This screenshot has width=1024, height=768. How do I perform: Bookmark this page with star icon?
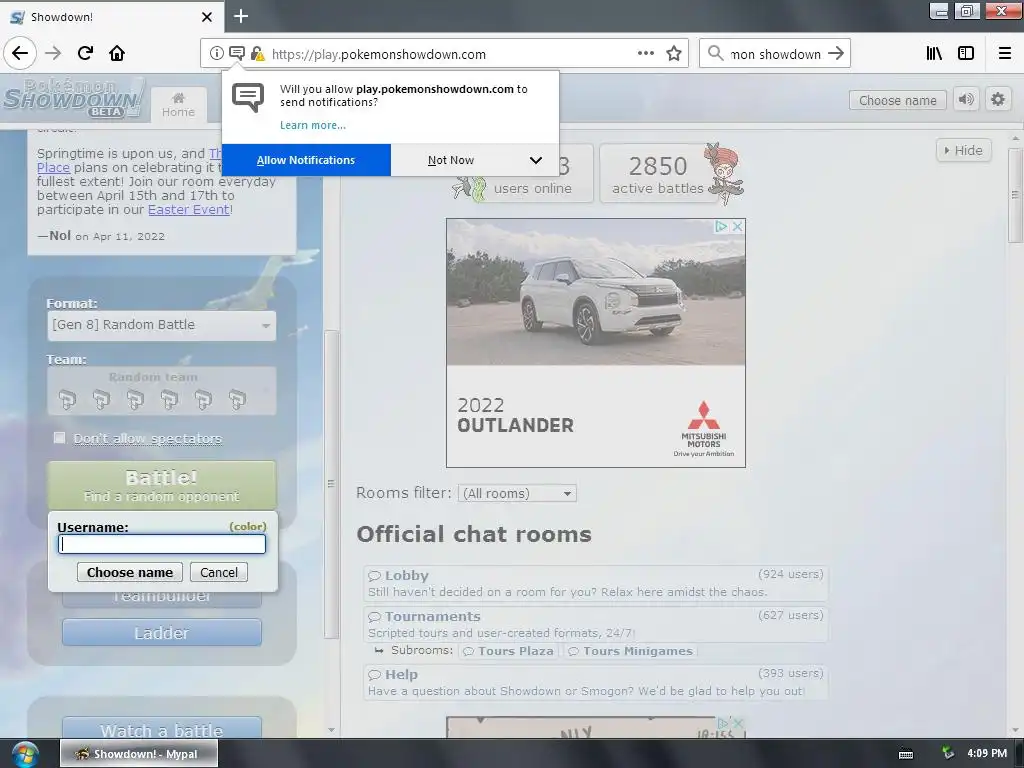tap(674, 54)
